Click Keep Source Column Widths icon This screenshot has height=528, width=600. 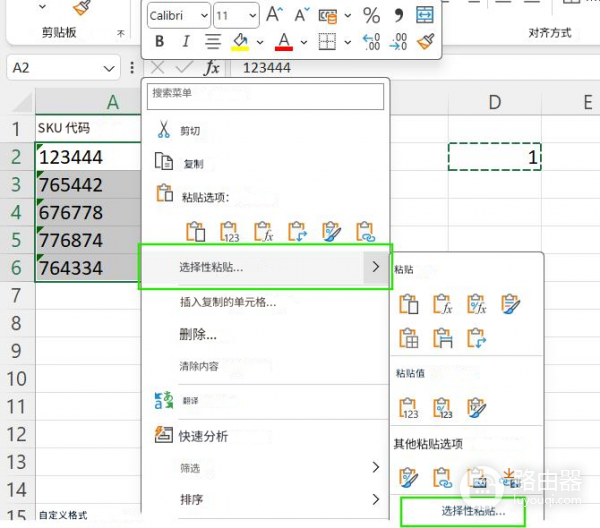(443, 338)
